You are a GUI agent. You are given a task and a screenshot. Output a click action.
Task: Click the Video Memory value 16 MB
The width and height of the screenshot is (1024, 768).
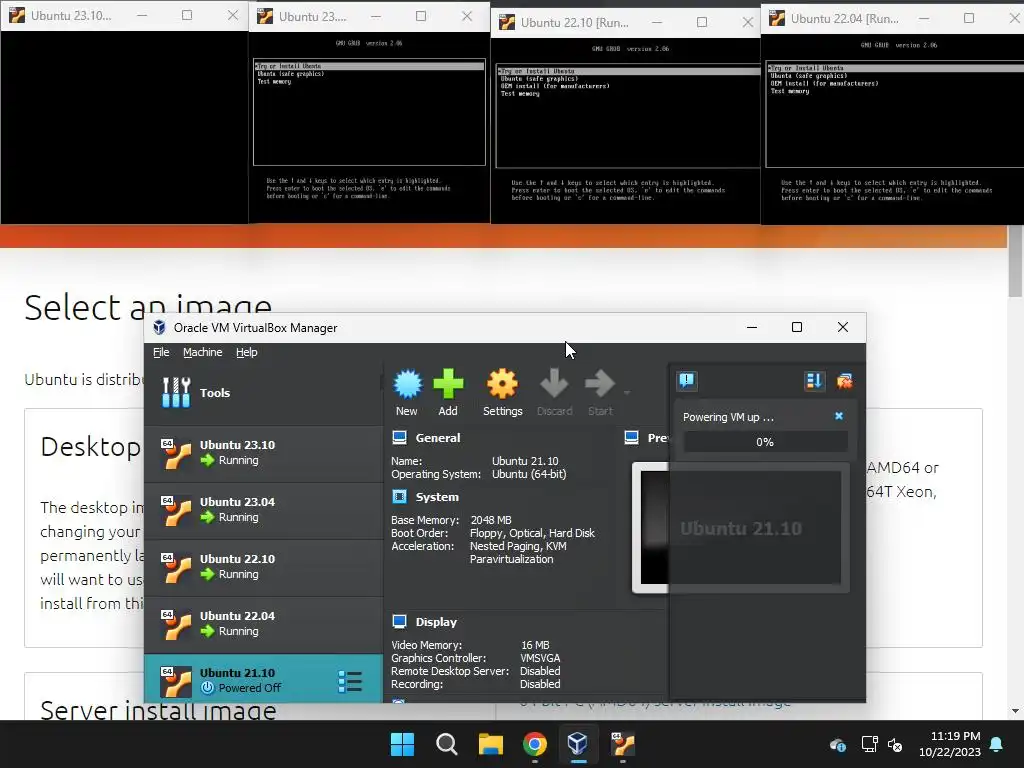[535, 645]
